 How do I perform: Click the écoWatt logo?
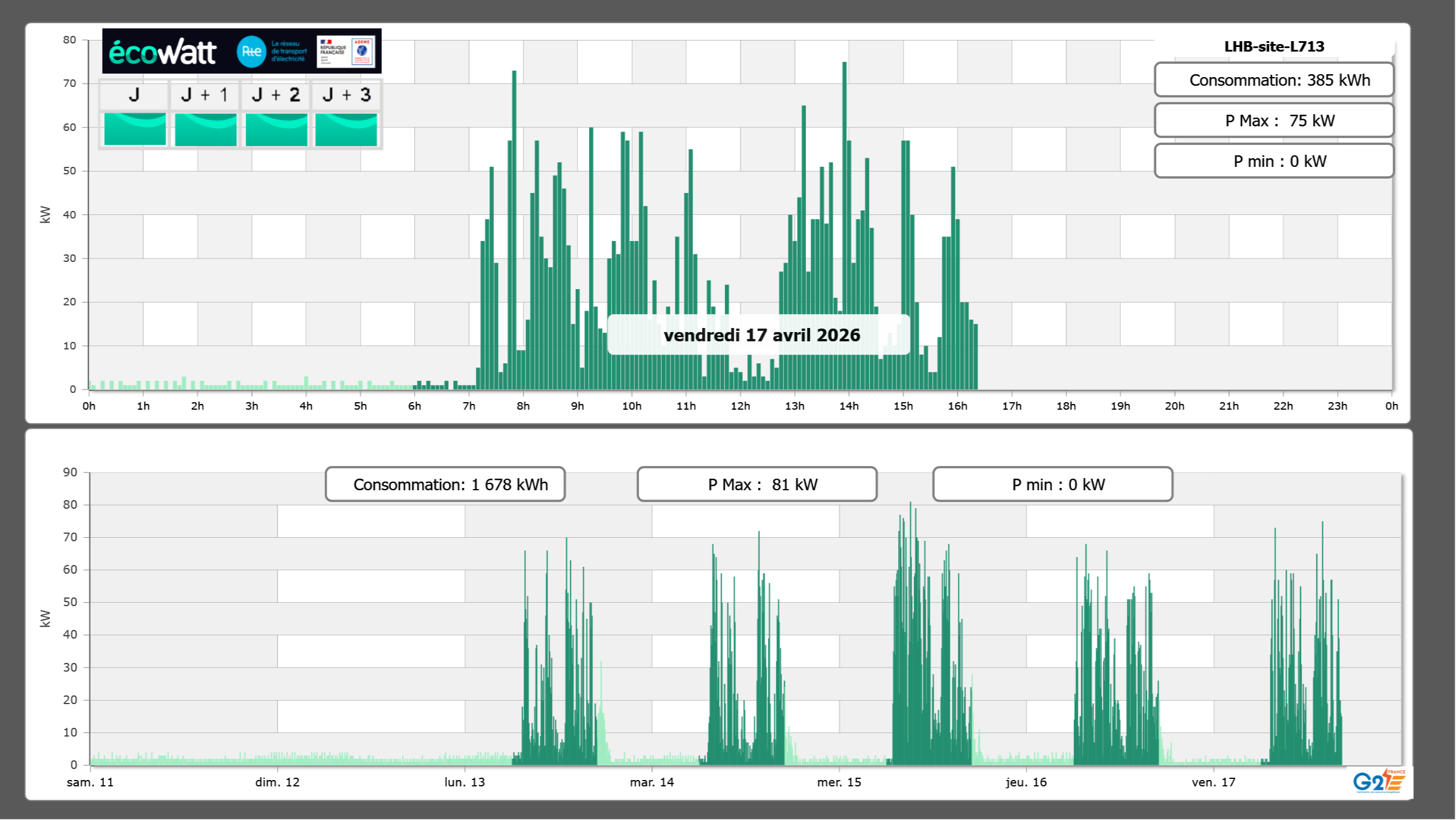162,52
